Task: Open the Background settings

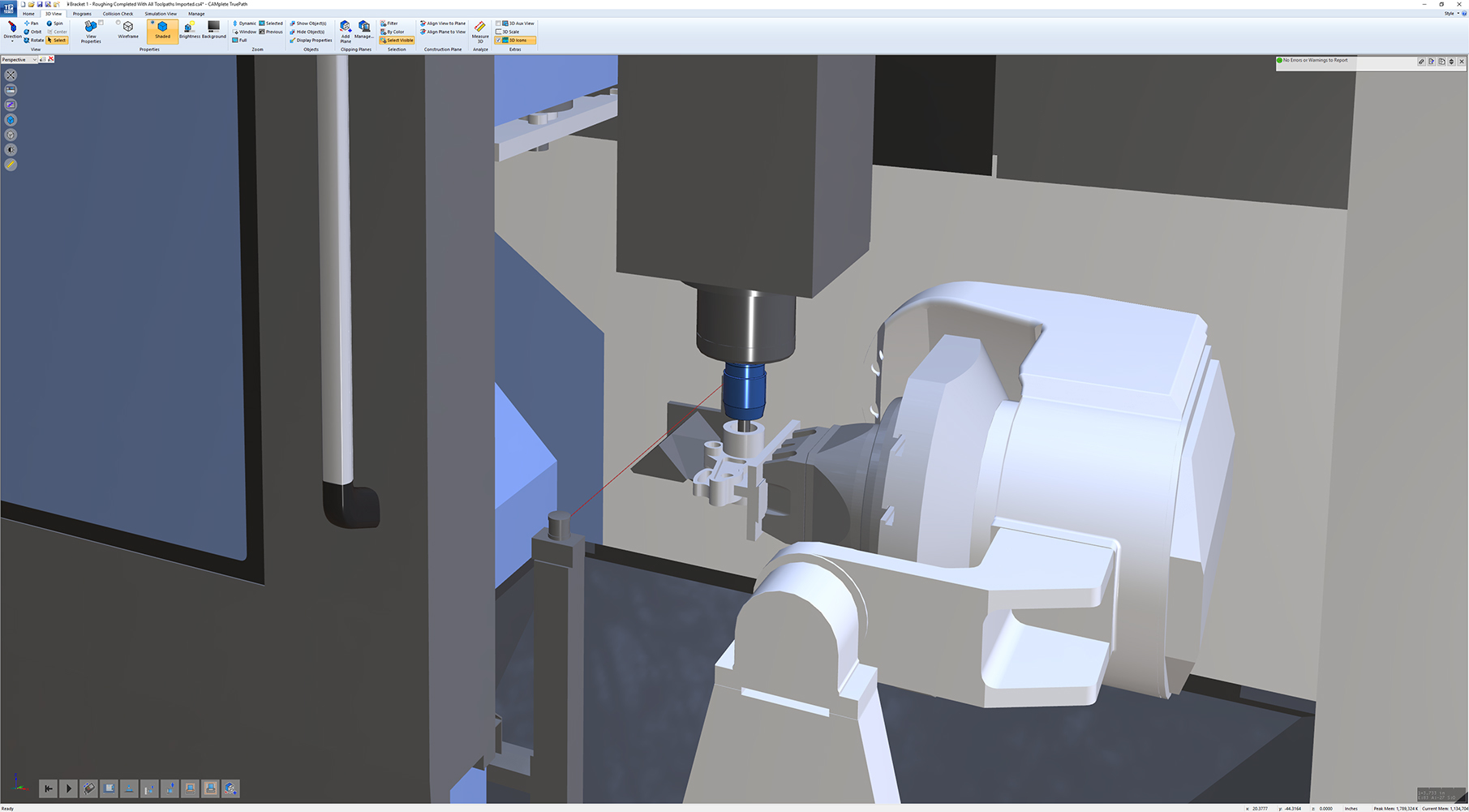Action: (x=214, y=31)
